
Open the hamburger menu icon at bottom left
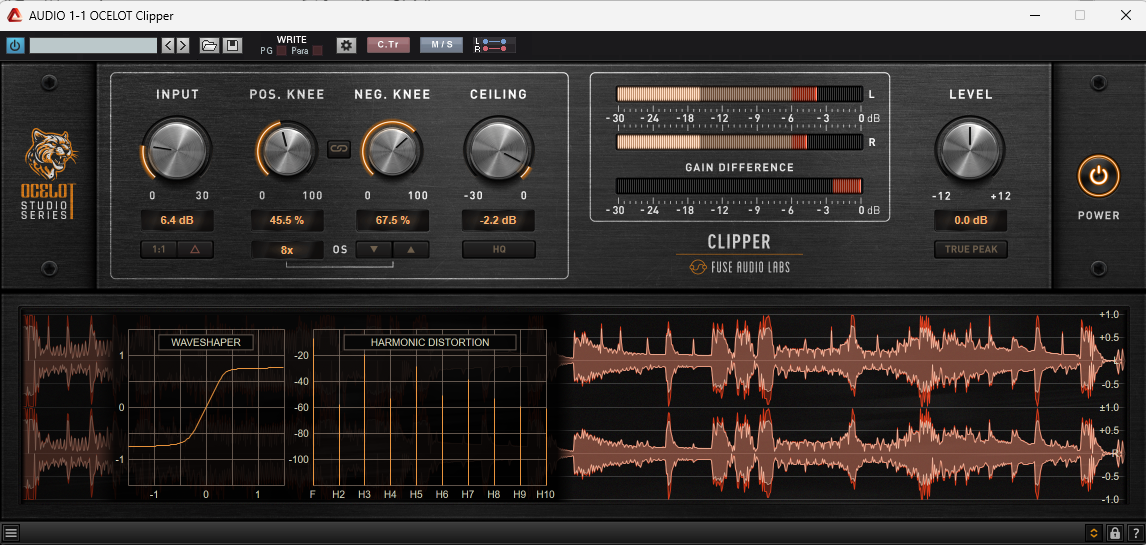[x=10, y=533]
